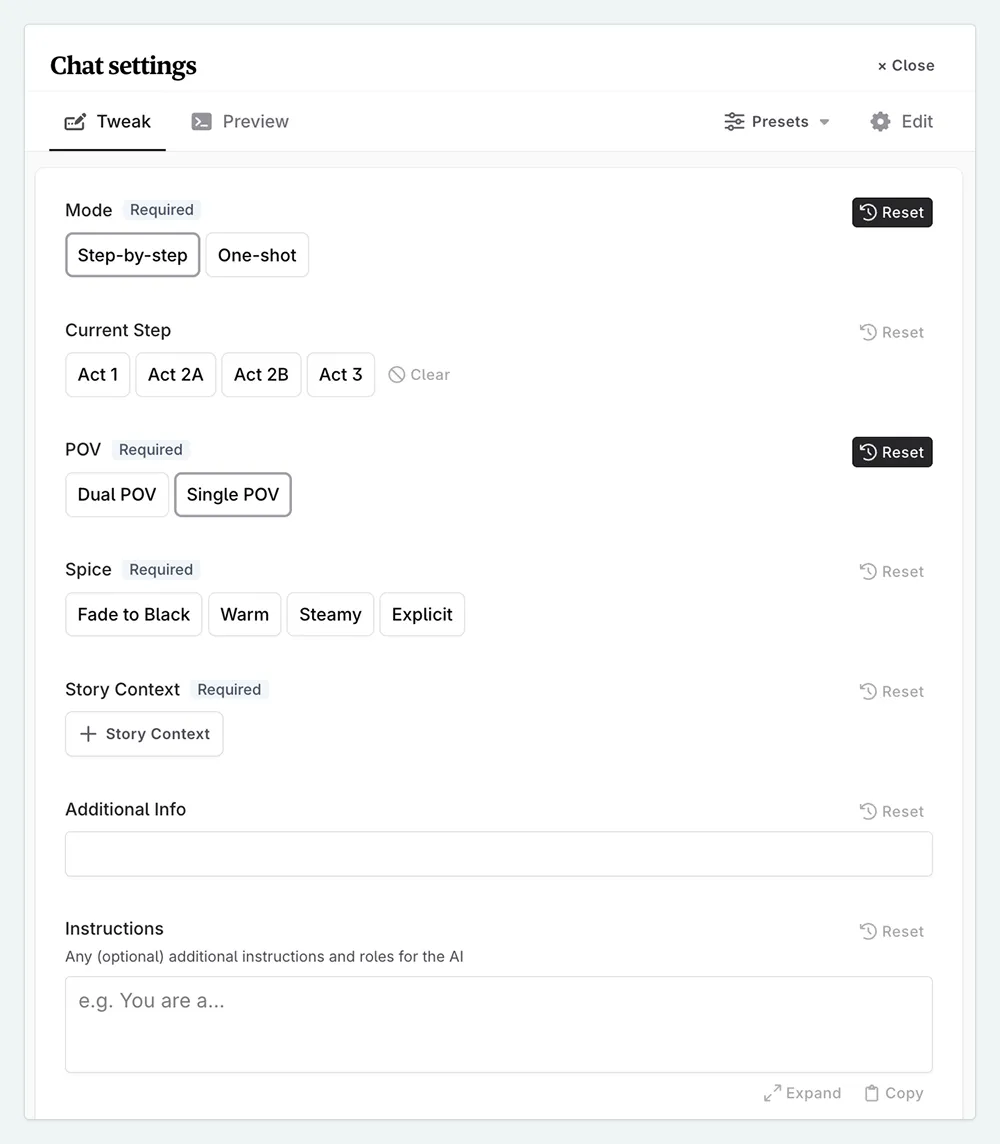The width and height of the screenshot is (1000, 1144).
Task: Reset the Spice setting
Action: click(891, 571)
